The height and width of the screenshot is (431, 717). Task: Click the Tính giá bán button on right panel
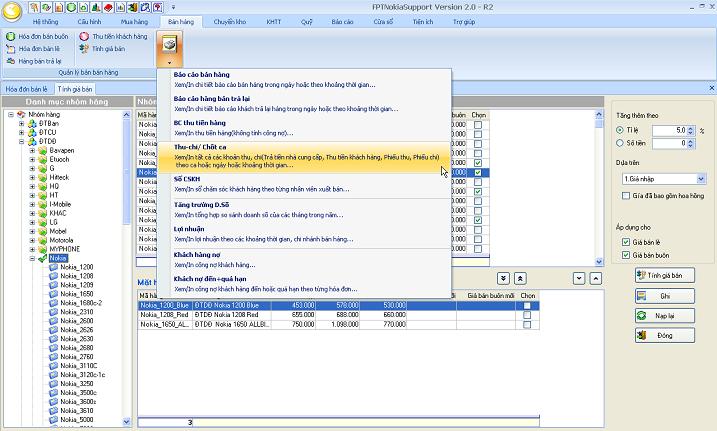665,275
